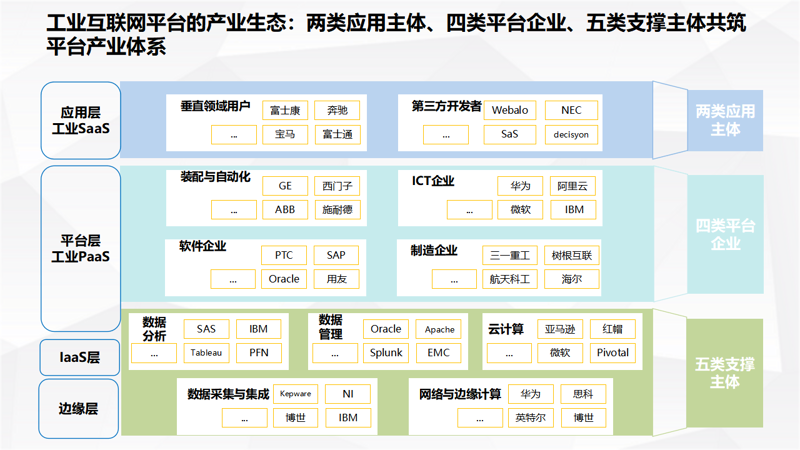Click the 网络与边缘计算 heading
The height and width of the screenshot is (450, 800).
coord(460,394)
